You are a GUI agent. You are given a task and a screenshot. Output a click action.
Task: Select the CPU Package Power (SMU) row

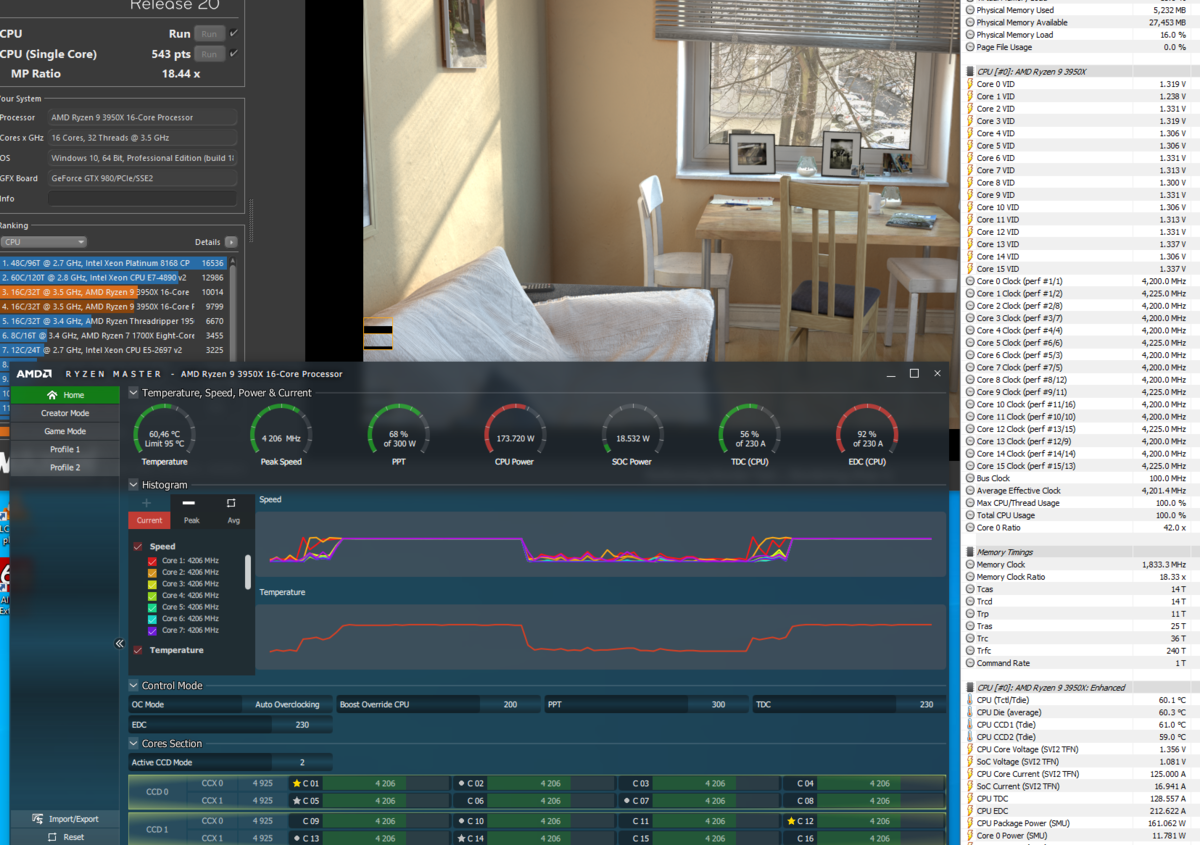[x=1082, y=823]
